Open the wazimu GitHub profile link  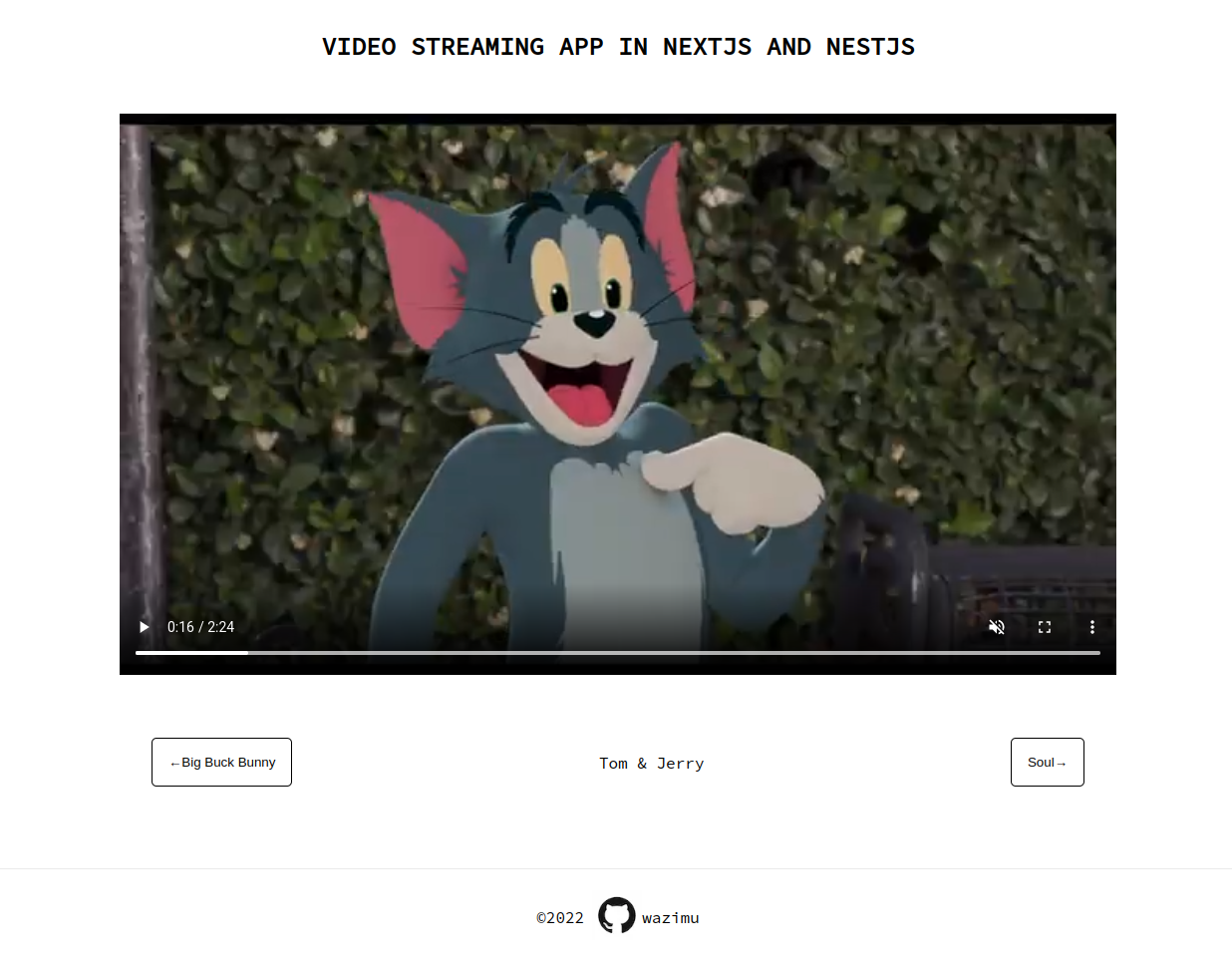coord(671,917)
